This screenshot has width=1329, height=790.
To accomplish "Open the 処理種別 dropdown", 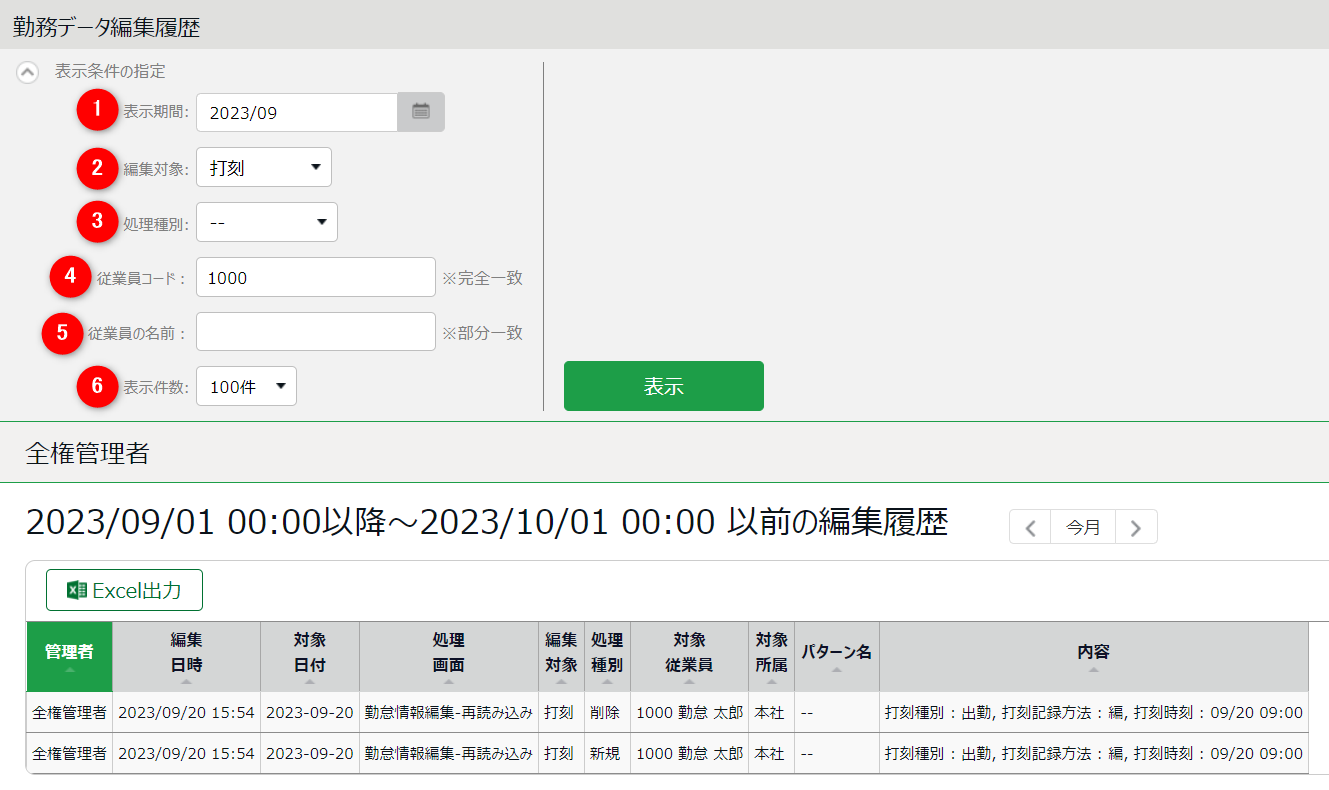I will coord(267,222).
